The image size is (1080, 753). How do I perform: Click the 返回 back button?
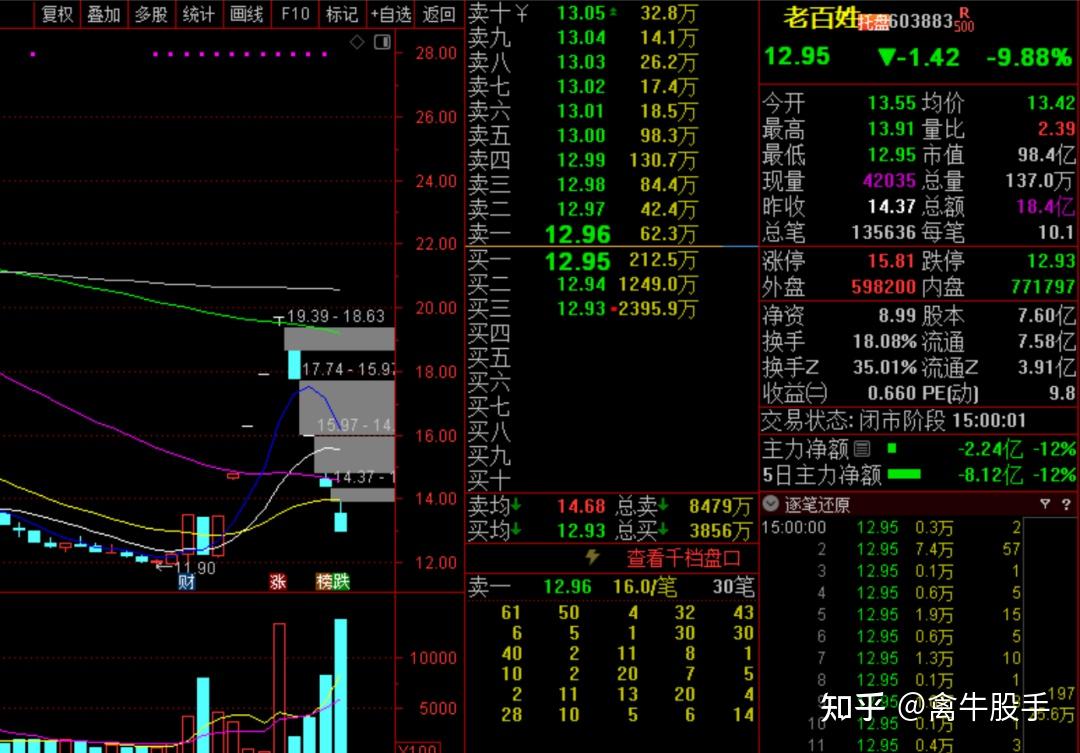[439, 14]
